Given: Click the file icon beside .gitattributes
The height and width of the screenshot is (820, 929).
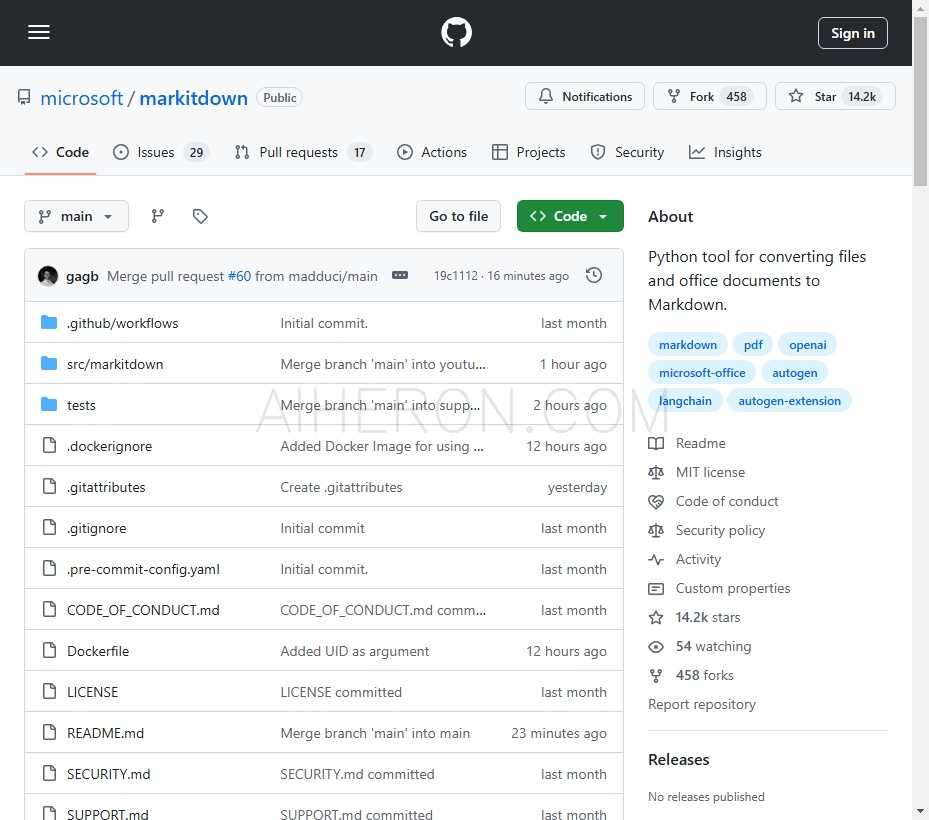Looking at the screenshot, I should 49,486.
